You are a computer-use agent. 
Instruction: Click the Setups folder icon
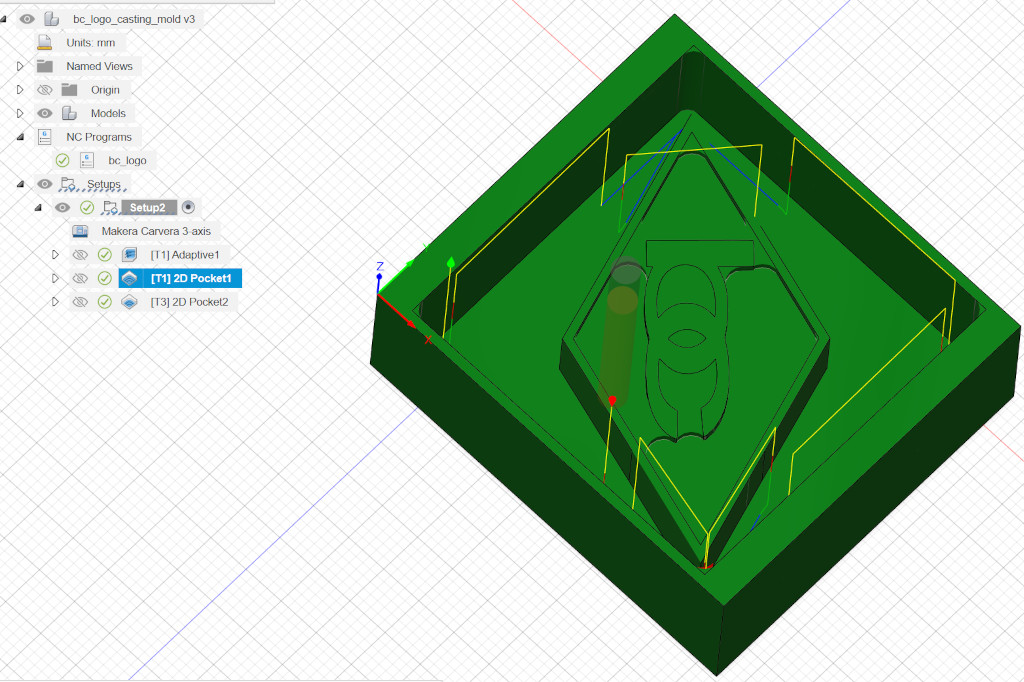coord(68,184)
